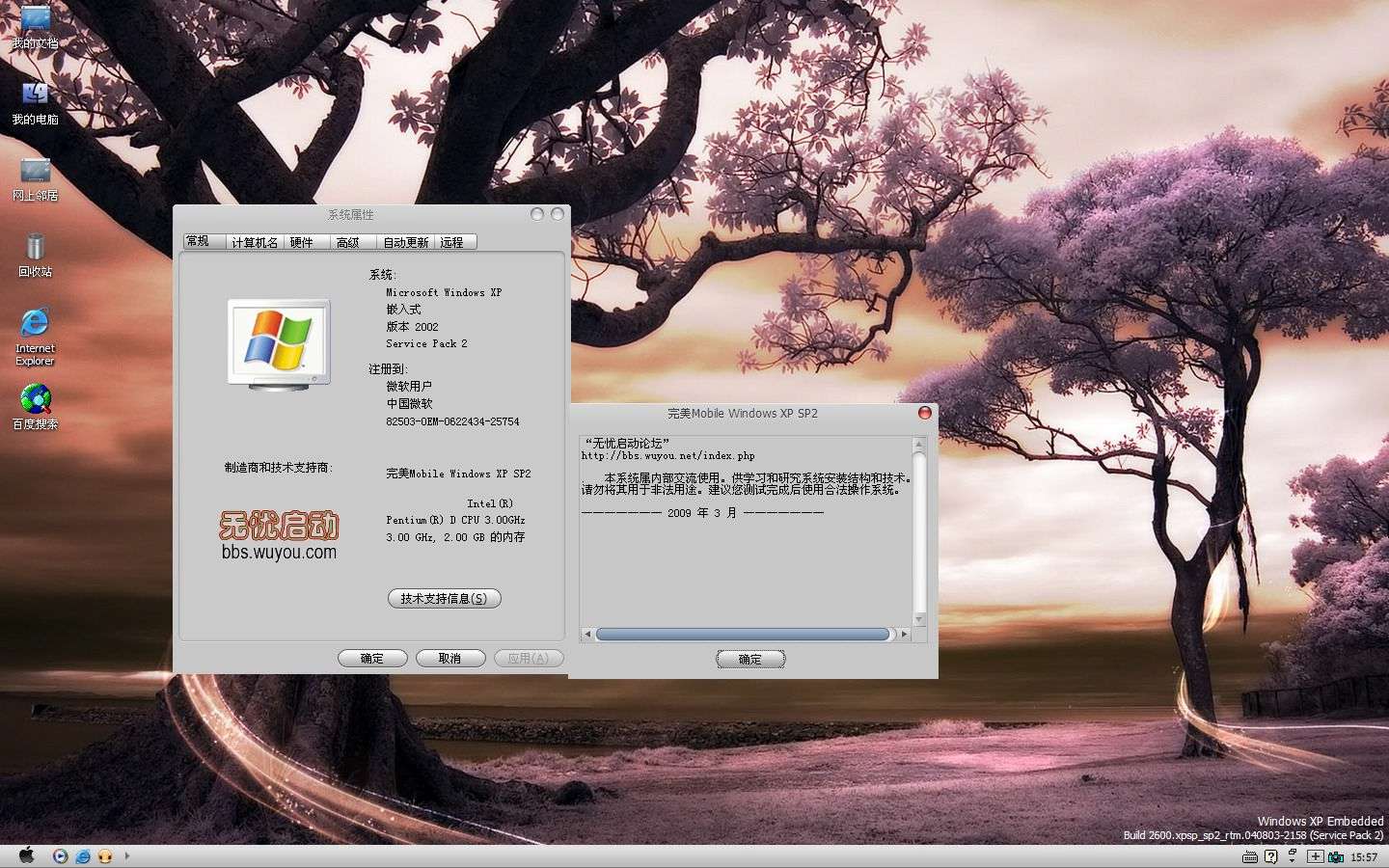1389x868 pixels.
Task: Launch Internet Explorer from desktop
Action: (35, 337)
